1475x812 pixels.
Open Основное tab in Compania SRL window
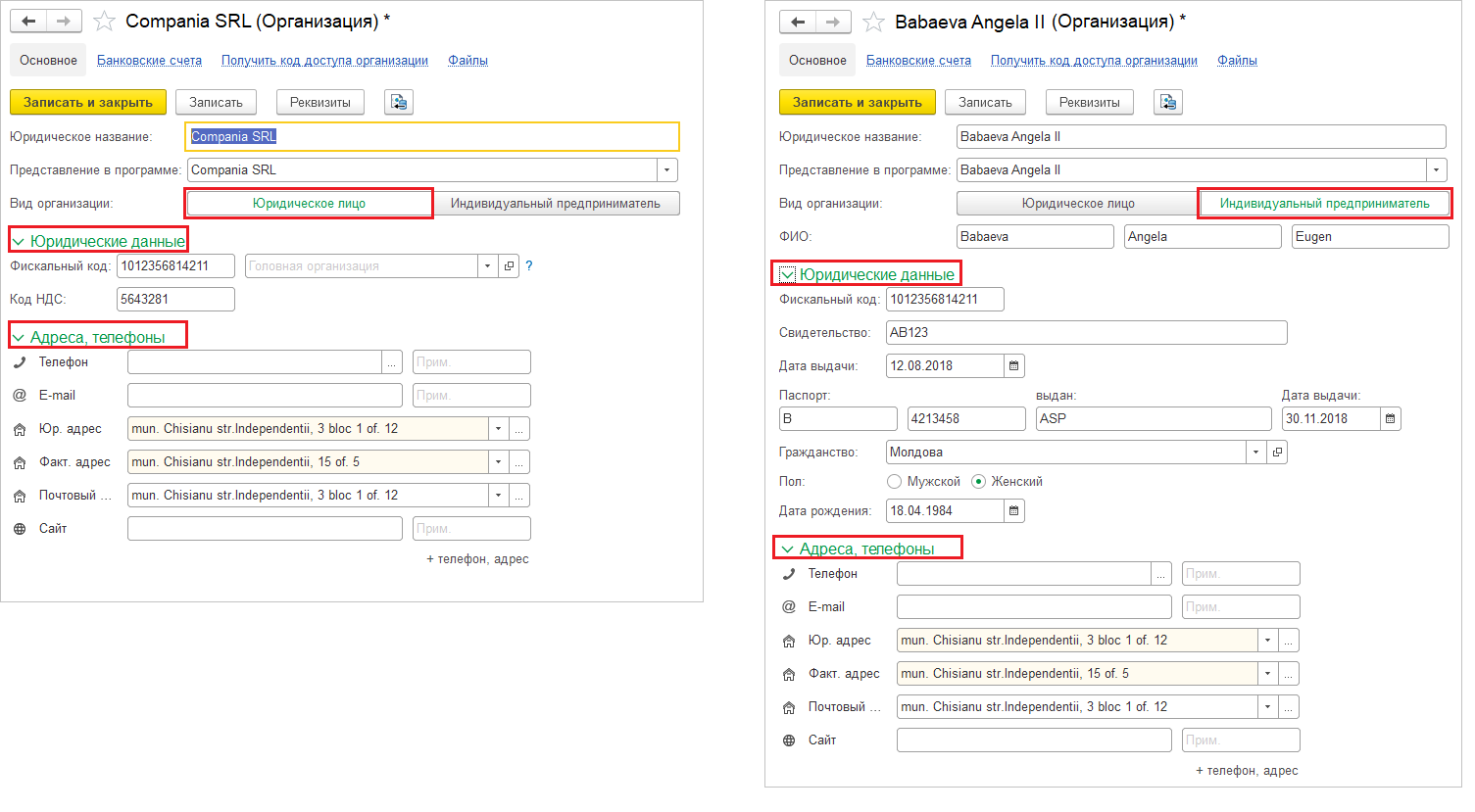48,60
